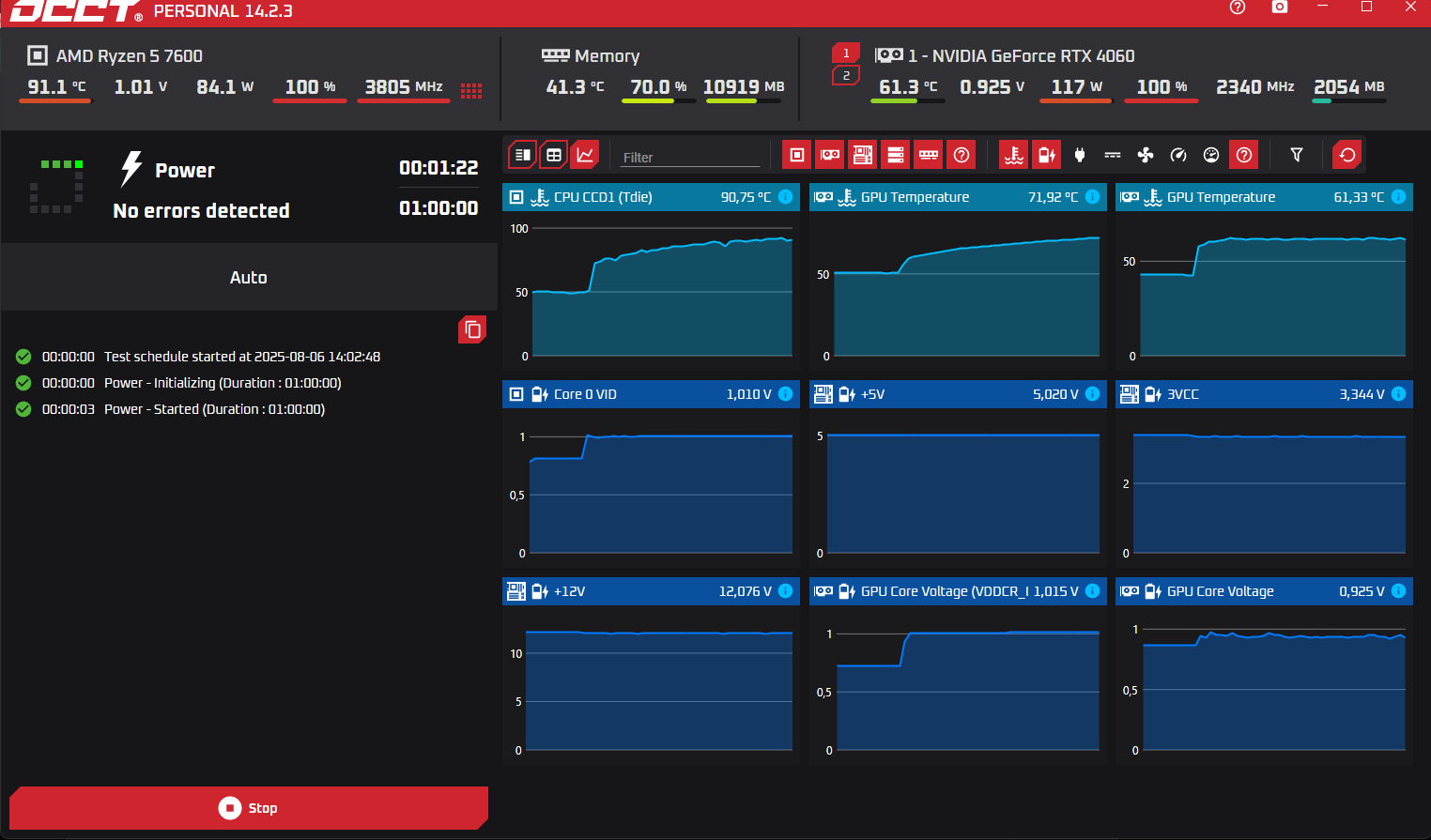The width and height of the screenshot is (1431, 840).
Task: Enable the power plug sensor filter
Action: coord(1080,155)
